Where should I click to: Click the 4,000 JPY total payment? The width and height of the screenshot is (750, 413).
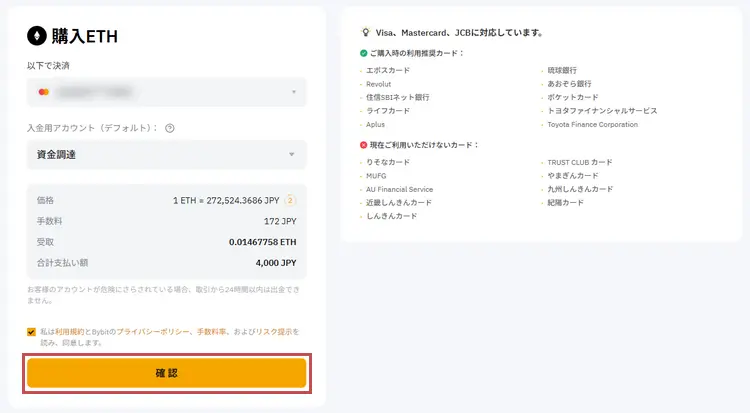[x=276, y=263]
